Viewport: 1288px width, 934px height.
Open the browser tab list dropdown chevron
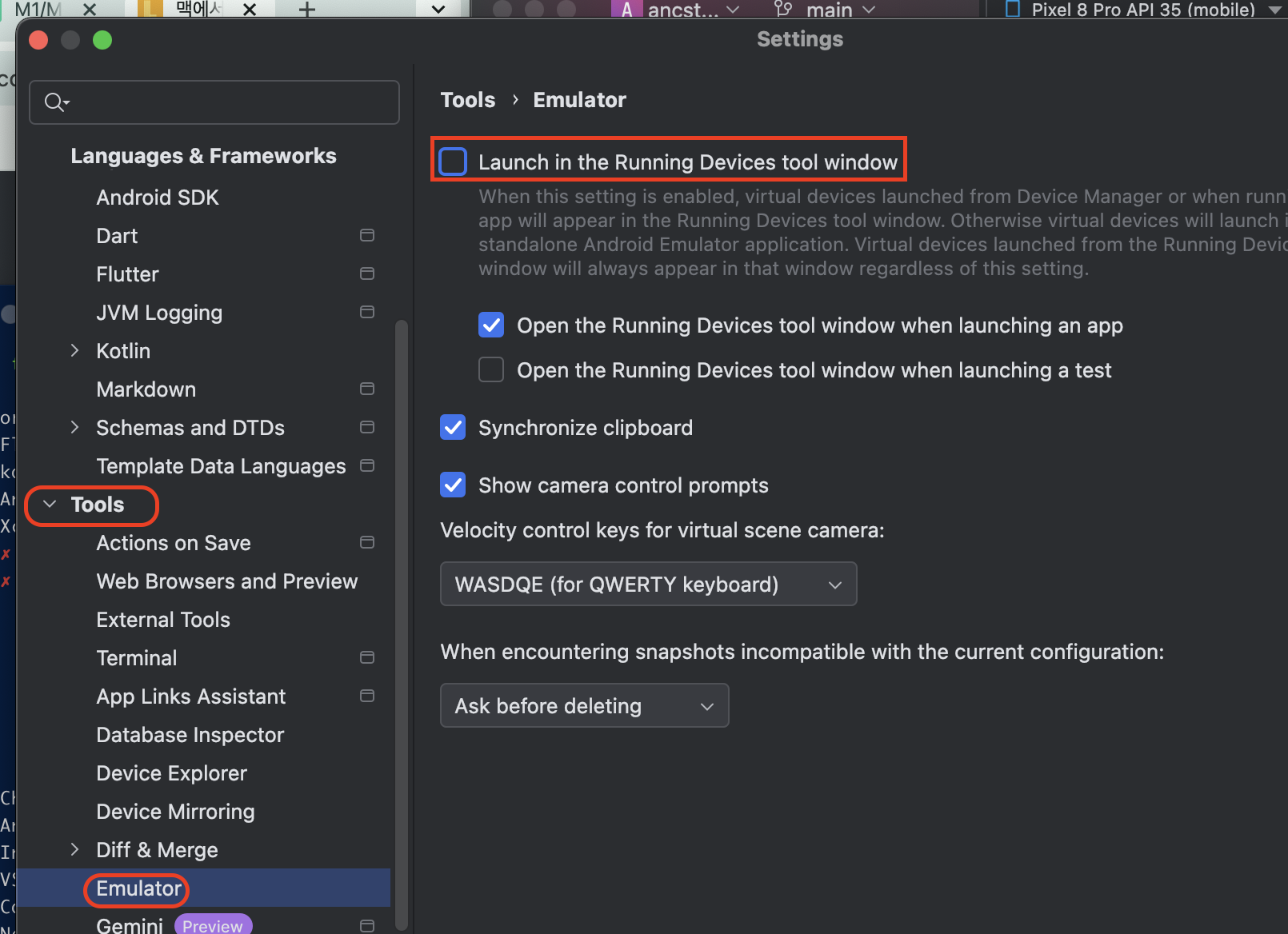(438, 10)
